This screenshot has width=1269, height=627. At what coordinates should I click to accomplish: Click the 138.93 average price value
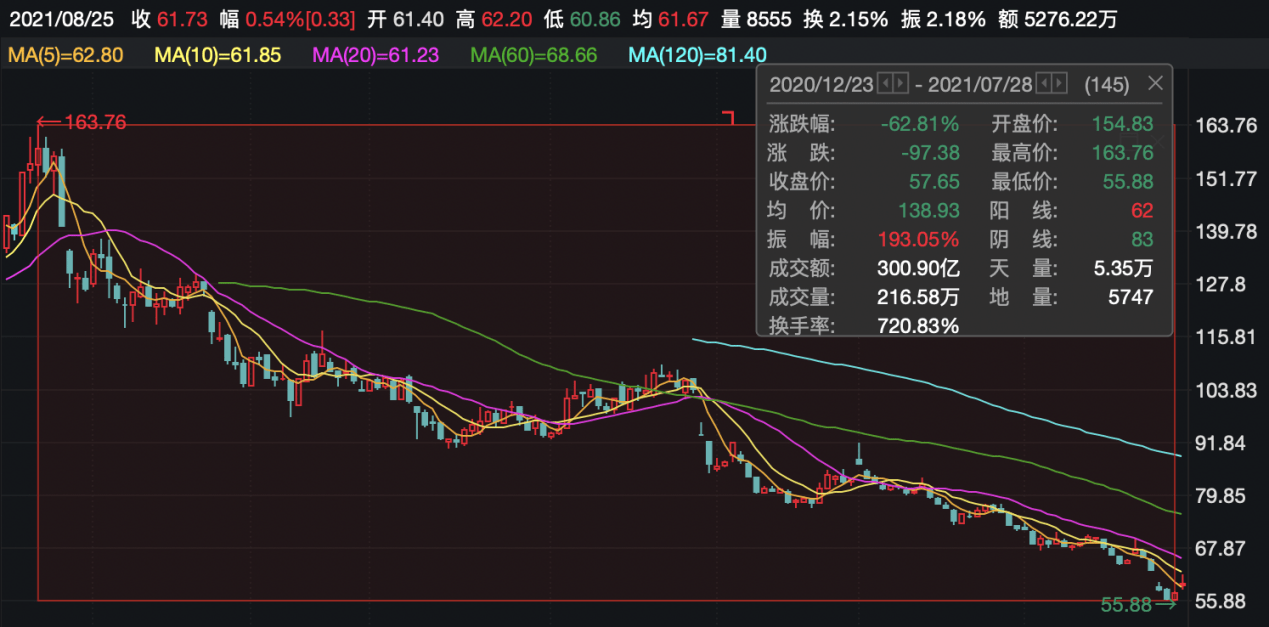point(927,211)
